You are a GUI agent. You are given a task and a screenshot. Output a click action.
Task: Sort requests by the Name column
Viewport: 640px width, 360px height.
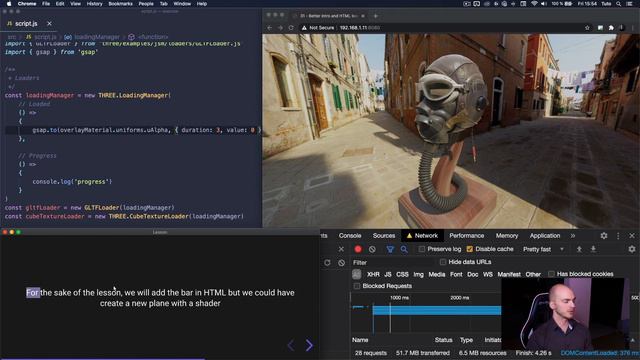coord(360,340)
